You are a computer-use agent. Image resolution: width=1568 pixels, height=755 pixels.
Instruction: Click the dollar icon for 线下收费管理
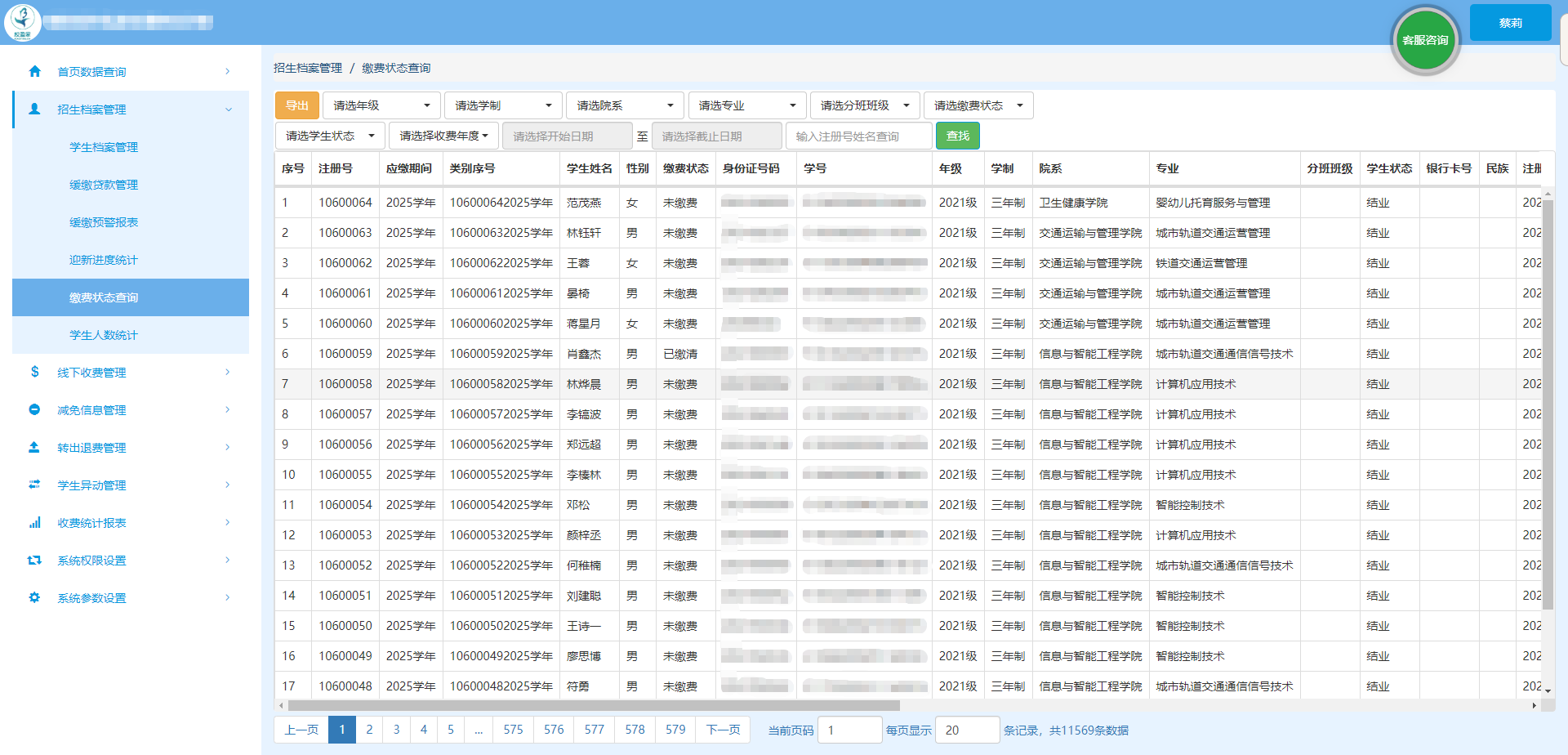pyautogui.click(x=34, y=372)
